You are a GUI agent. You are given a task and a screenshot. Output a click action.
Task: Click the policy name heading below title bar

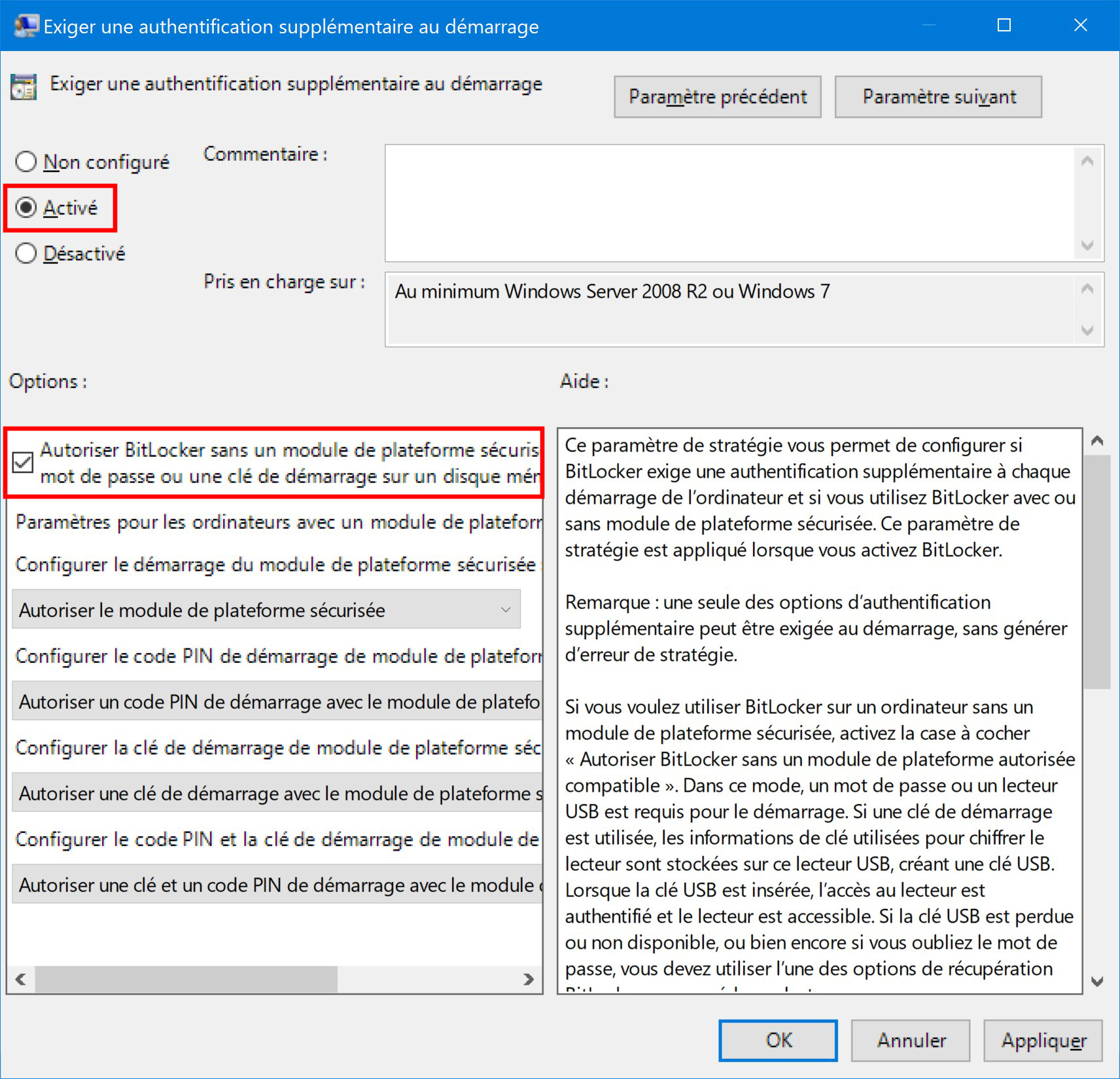296,84
